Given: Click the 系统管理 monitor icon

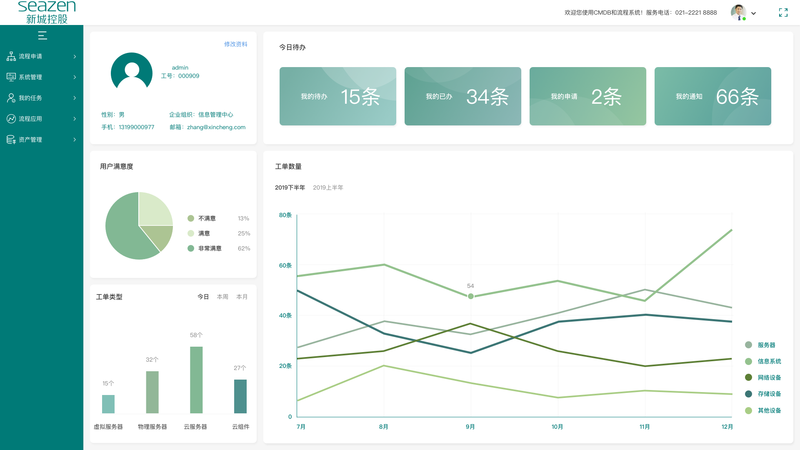Looking at the screenshot, I should point(11,77).
